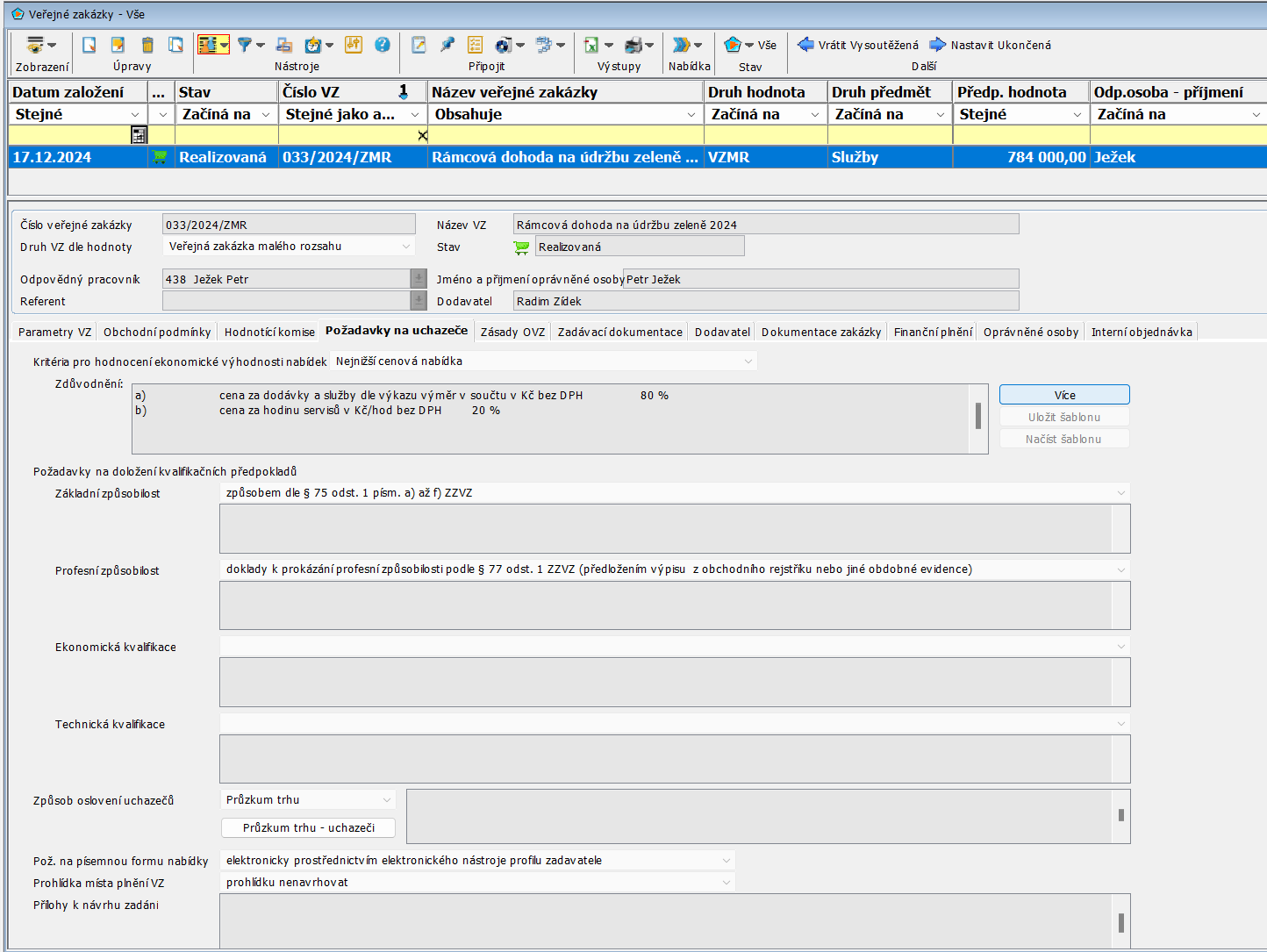Screen dimensions: 1267x952
Task: Open the Způsob oslovení uchazečů dropdown
Action: (x=386, y=800)
